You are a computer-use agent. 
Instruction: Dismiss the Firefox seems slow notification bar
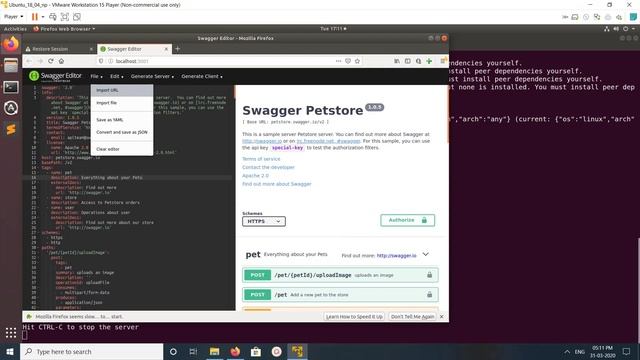pos(442,316)
